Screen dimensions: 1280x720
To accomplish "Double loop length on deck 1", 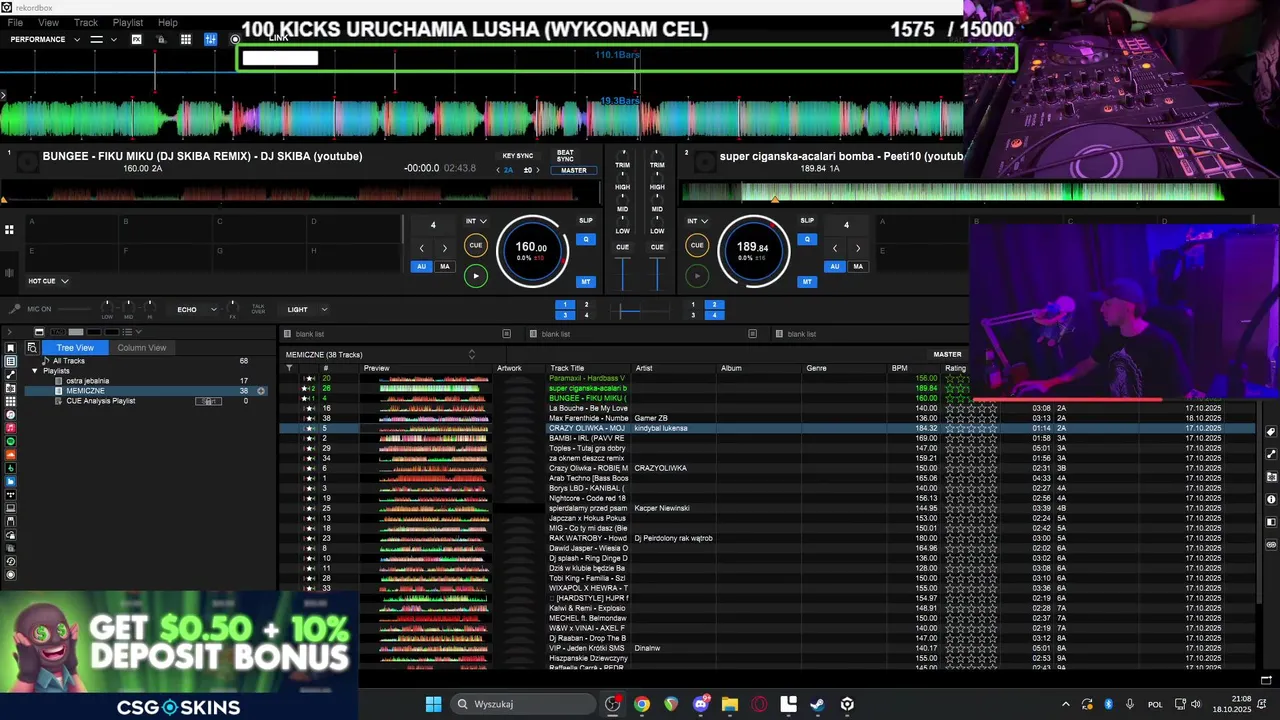I will [445, 248].
